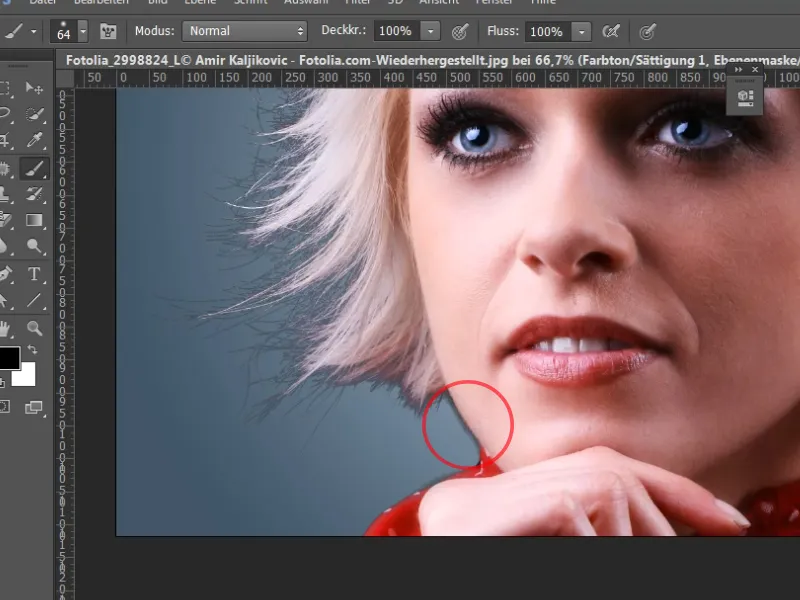Enable airbrush mode
This screenshot has height=600, width=800.
(x=611, y=32)
